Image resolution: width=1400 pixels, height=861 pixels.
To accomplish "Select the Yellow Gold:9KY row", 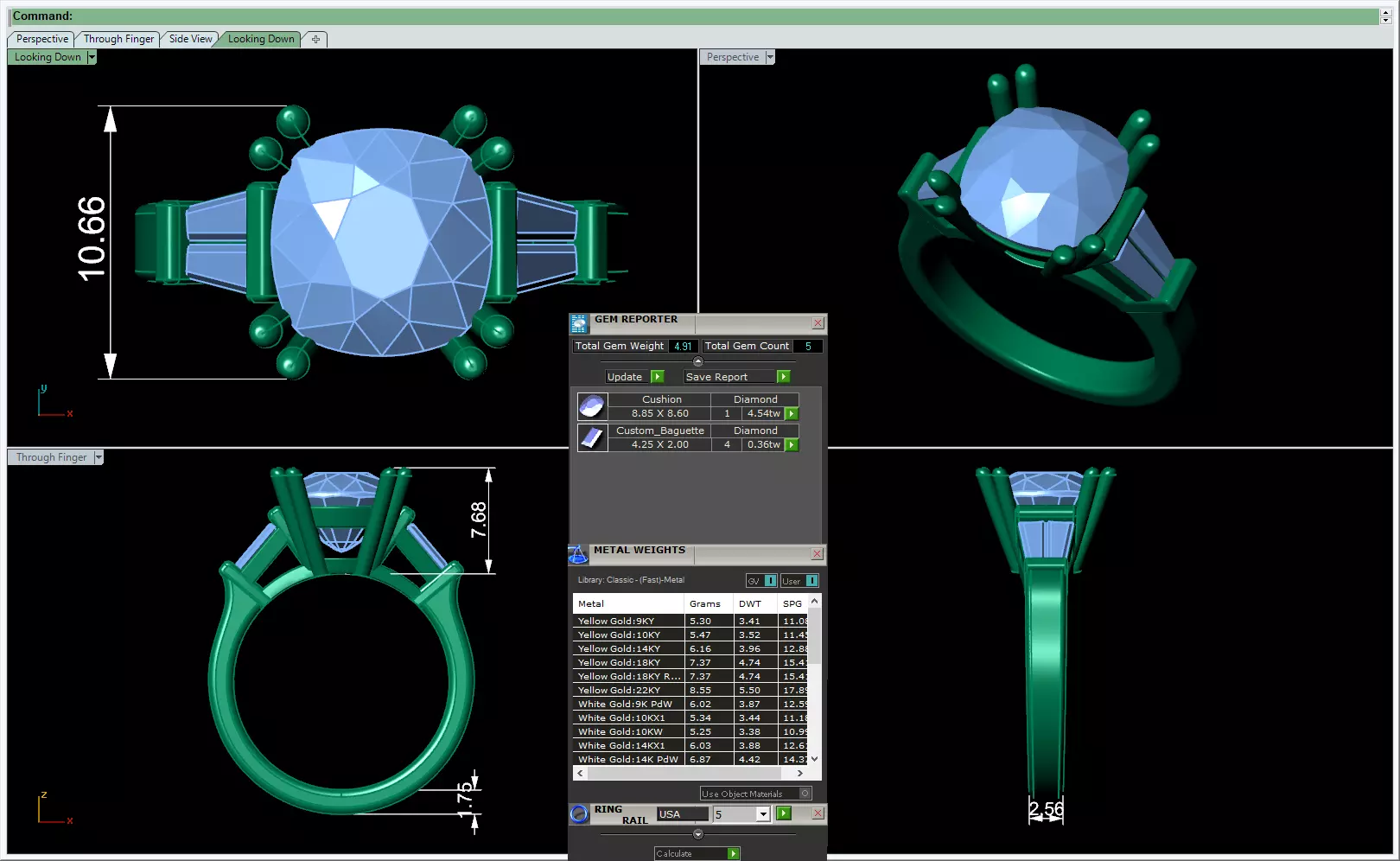I will (690, 621).
